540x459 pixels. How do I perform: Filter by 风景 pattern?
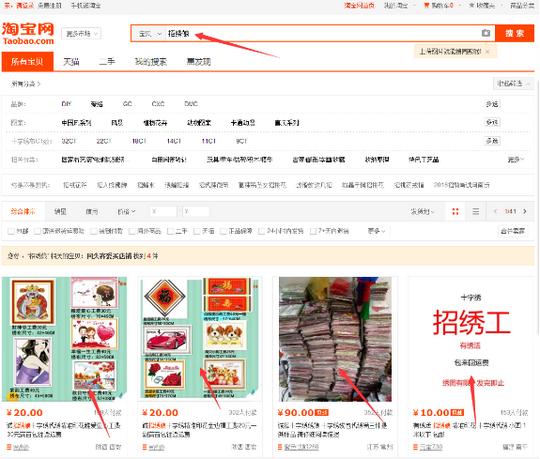pos(117,123)
